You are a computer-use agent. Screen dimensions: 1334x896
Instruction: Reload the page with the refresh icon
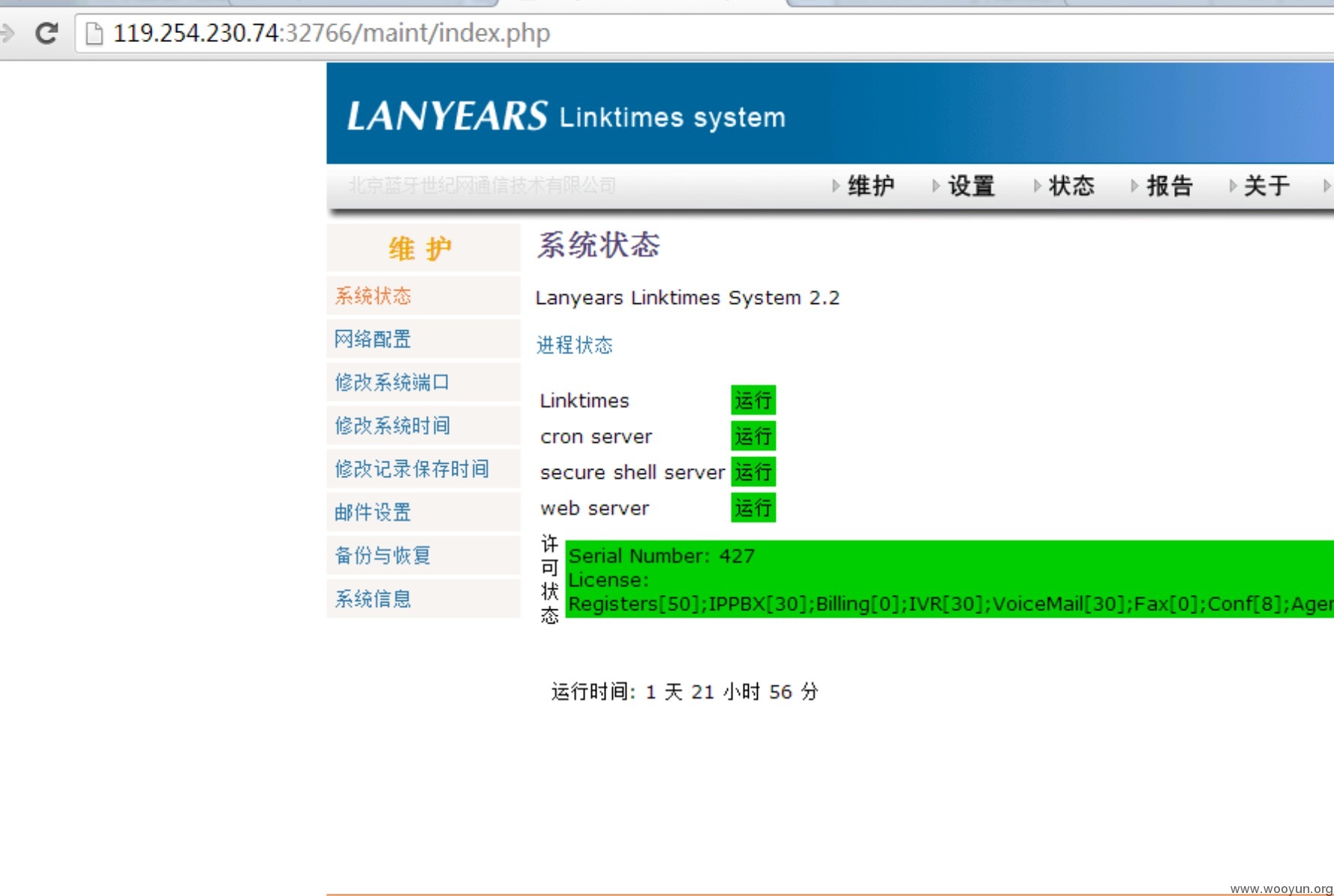(47, 33)
